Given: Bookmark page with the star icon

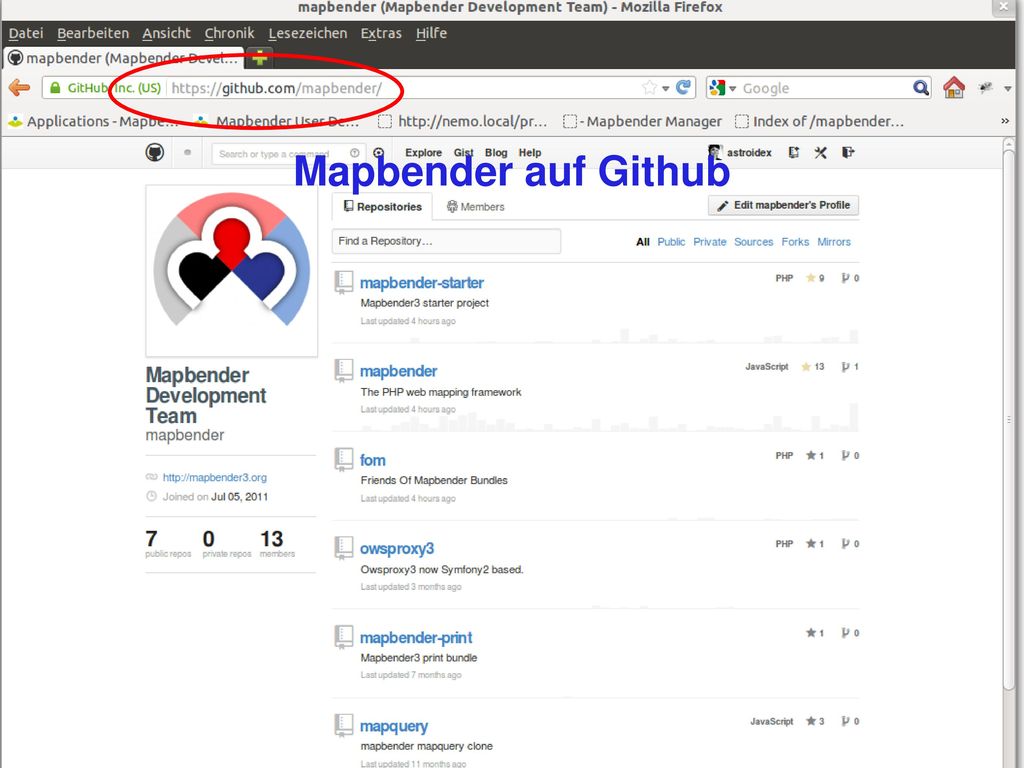Looking at the screenshot, I should (649, 88).
